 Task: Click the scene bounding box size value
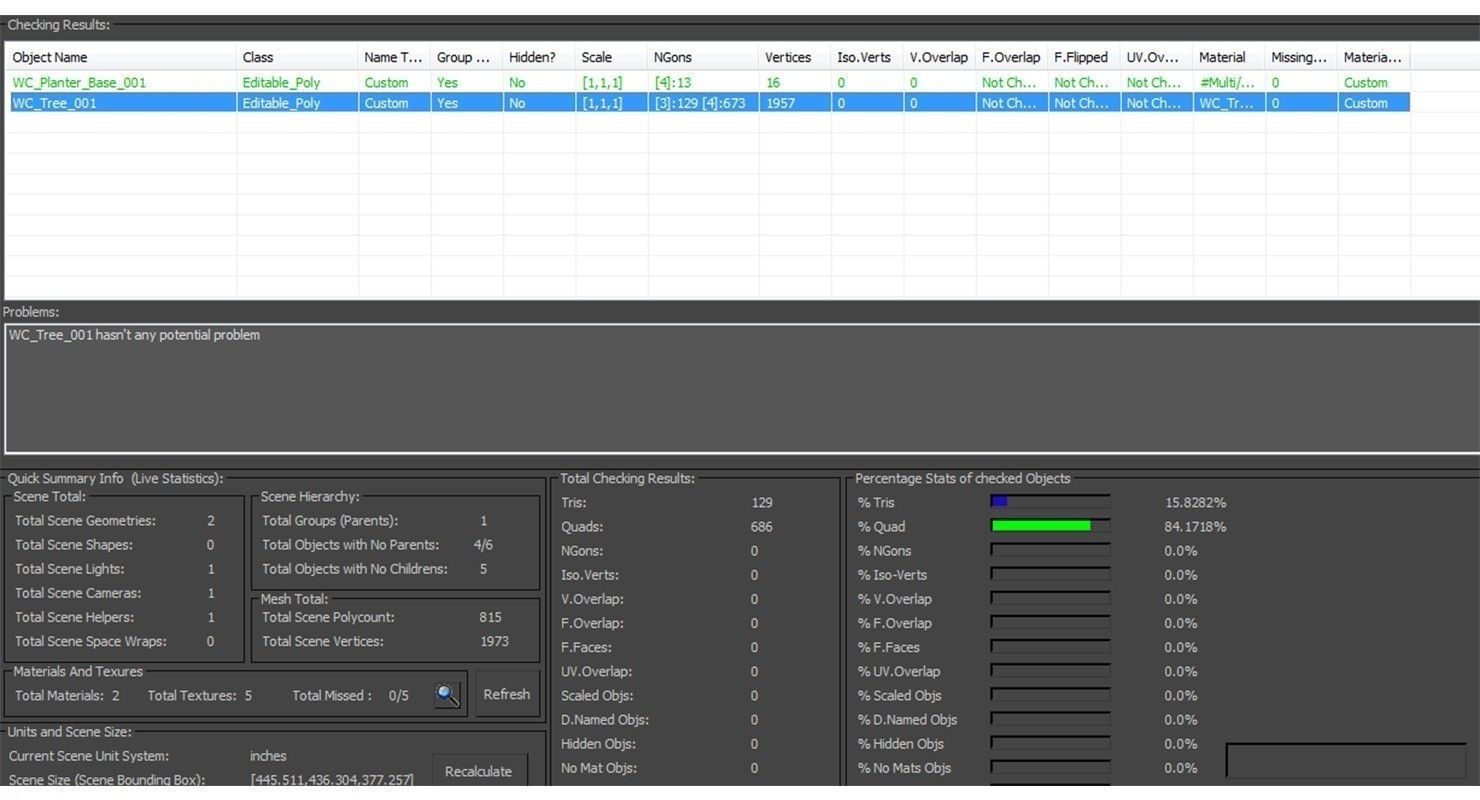[x=331, y=779]
